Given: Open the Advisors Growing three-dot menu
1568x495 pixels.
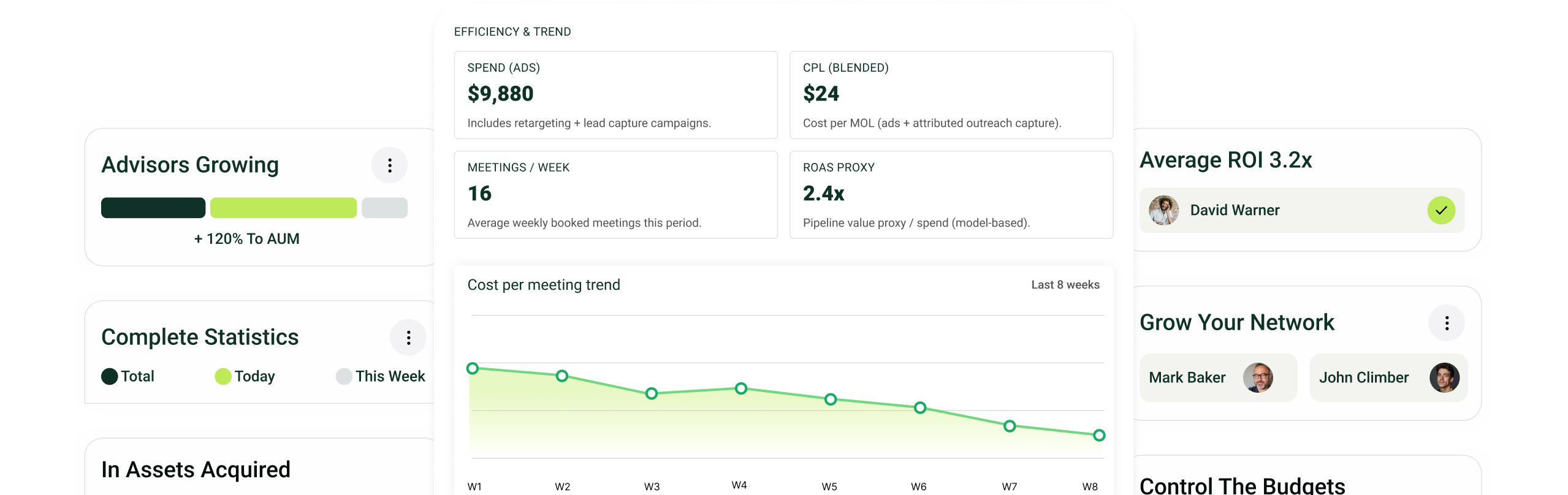Looking at the screenshot, I should click(389, 165).
